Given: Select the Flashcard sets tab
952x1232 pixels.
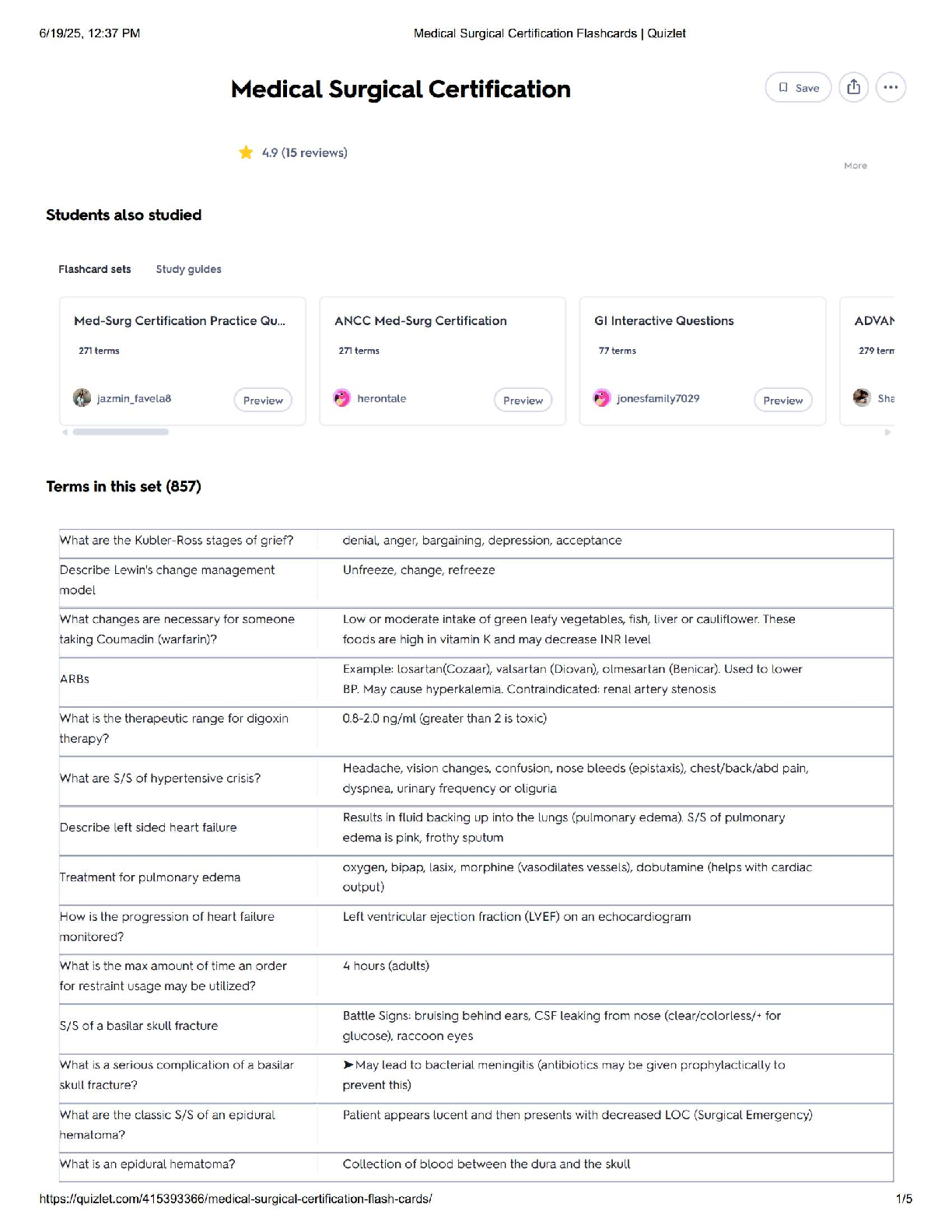Looking at the screenshot, I should point(95,269).
